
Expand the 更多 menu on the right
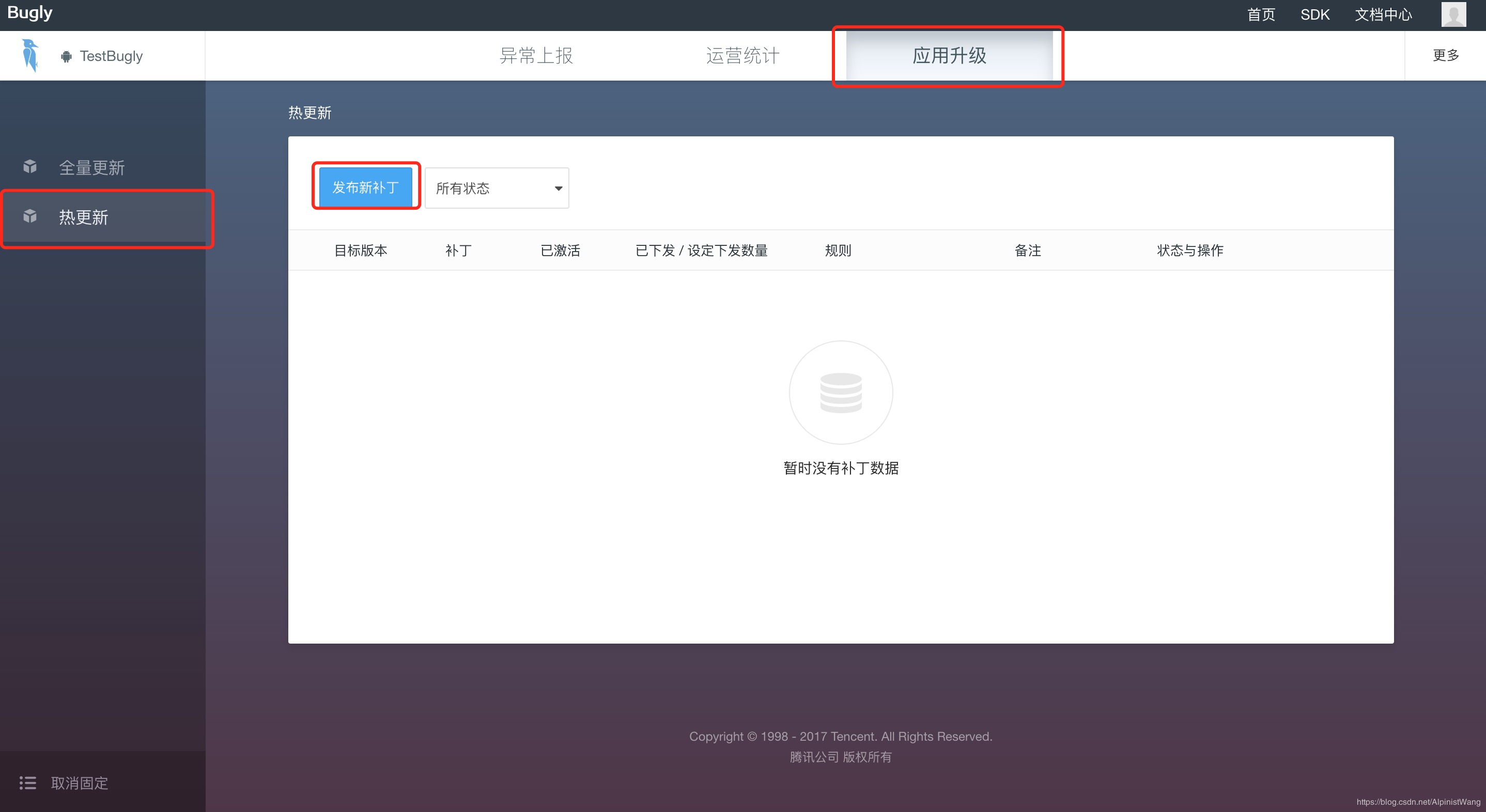click(x=1445, y=55)
